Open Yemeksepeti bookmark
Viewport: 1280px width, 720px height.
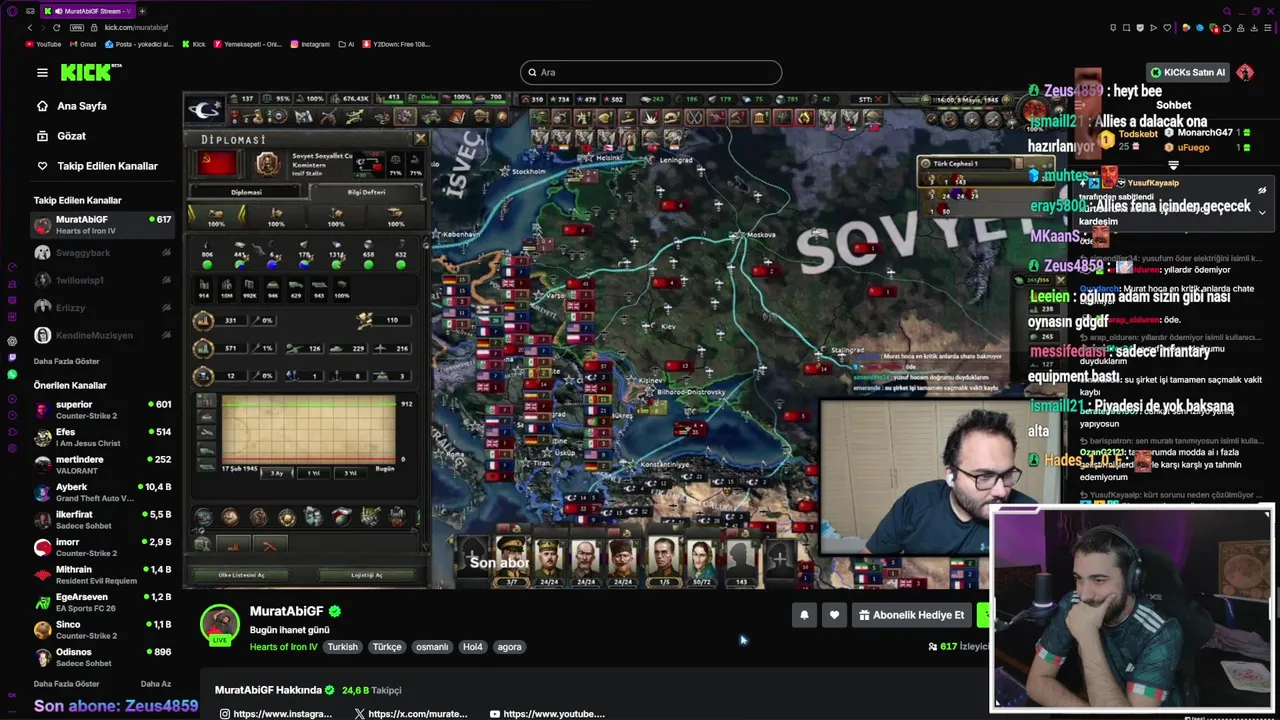click(x=247, y=44)
